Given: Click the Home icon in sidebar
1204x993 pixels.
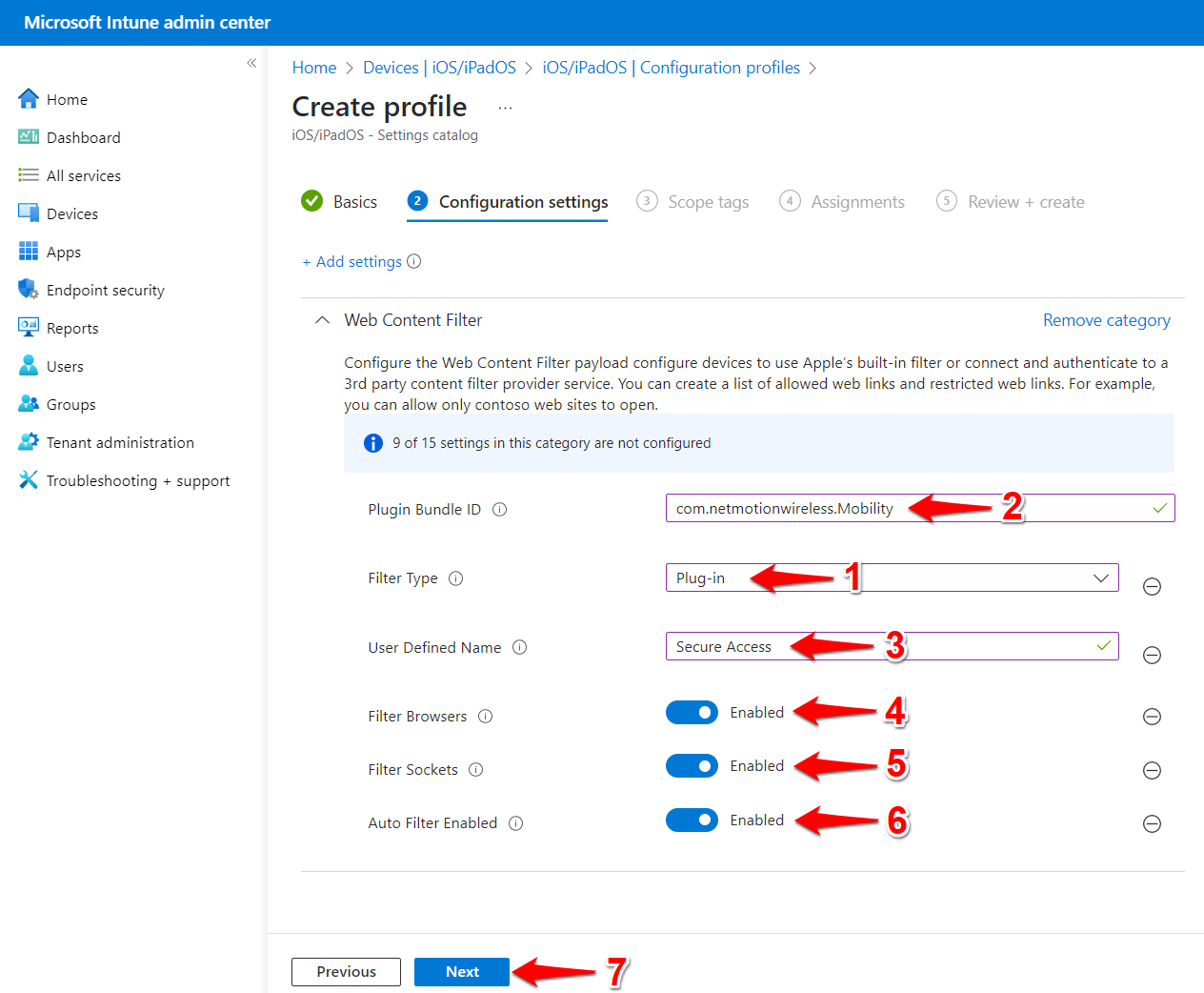Looking at the screenshot, I should coord(29,98).
